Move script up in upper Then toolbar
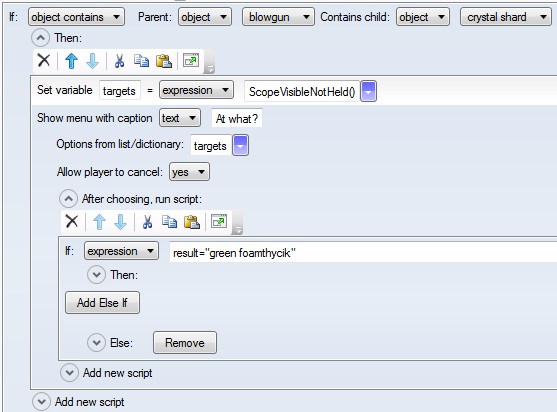Image resolution: width=557 pixels, height=412 pixels. click(x=71, y=61)
